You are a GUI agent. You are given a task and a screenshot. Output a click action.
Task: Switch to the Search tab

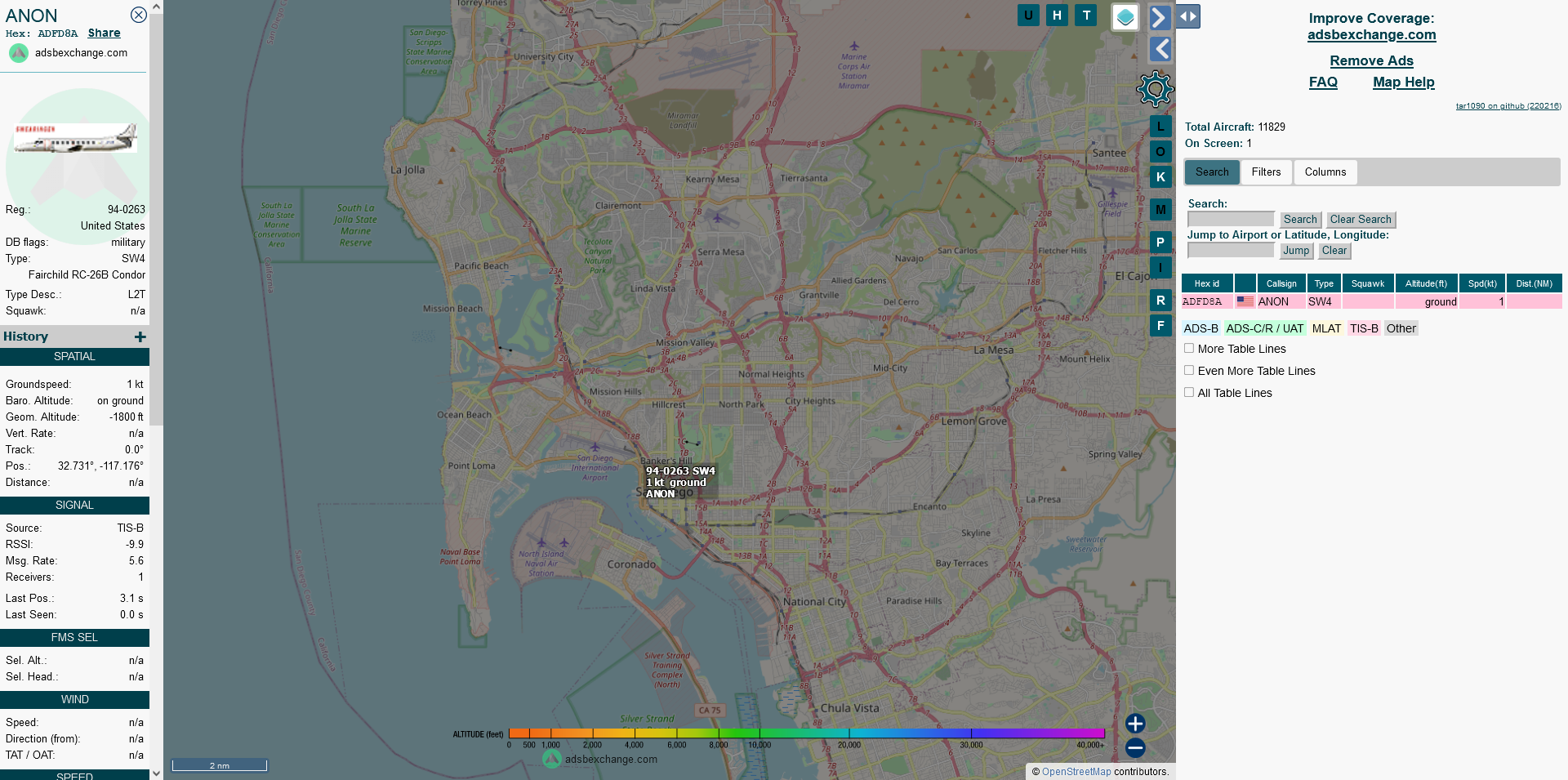(1212, 172)
